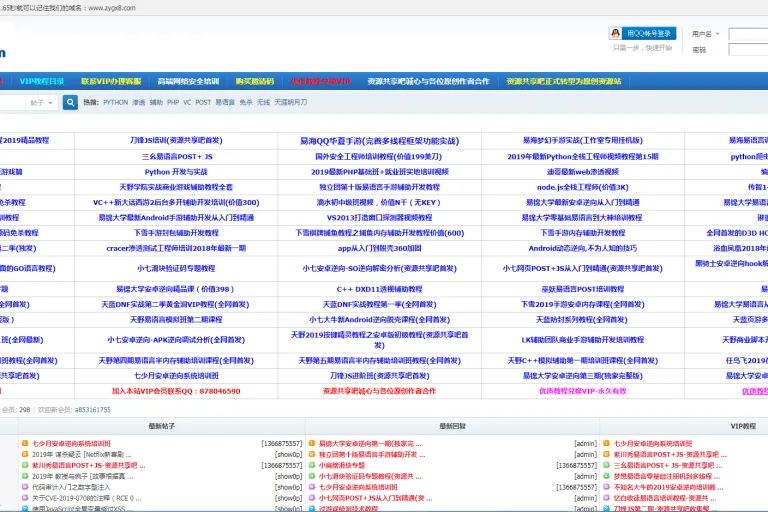Open the 帖子 search type dropdown

(41, 102)
